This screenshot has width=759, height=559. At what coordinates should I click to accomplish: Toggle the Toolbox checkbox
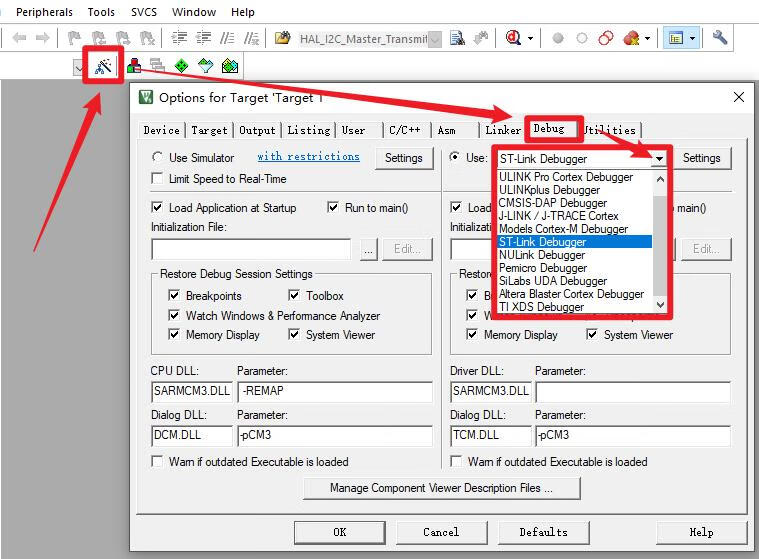[295, 296]
